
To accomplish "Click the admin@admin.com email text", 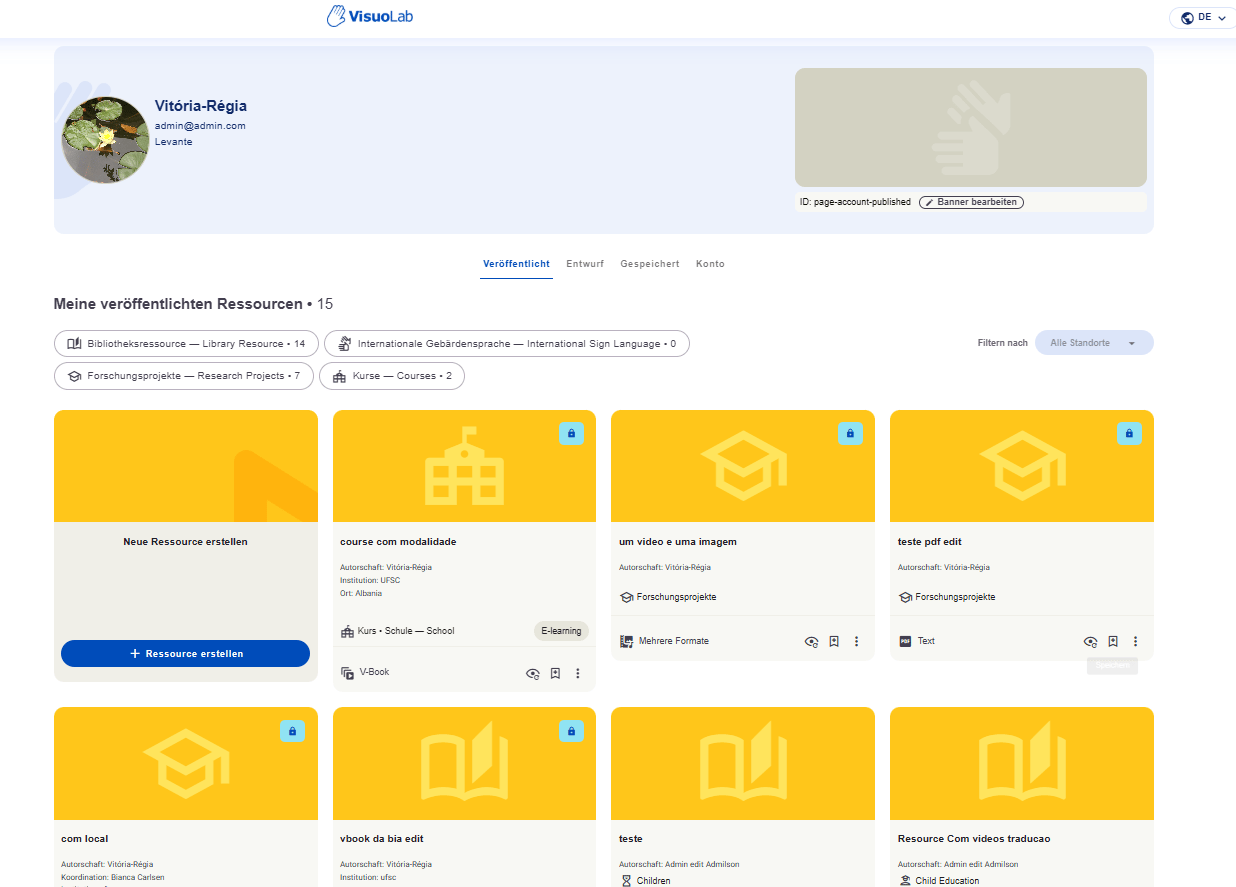I will tap(200, 126).
